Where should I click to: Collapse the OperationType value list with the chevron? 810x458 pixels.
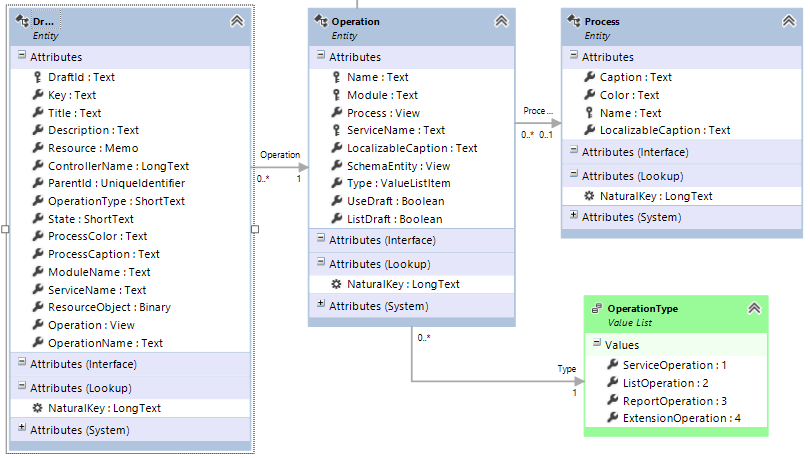coord(754,308)
